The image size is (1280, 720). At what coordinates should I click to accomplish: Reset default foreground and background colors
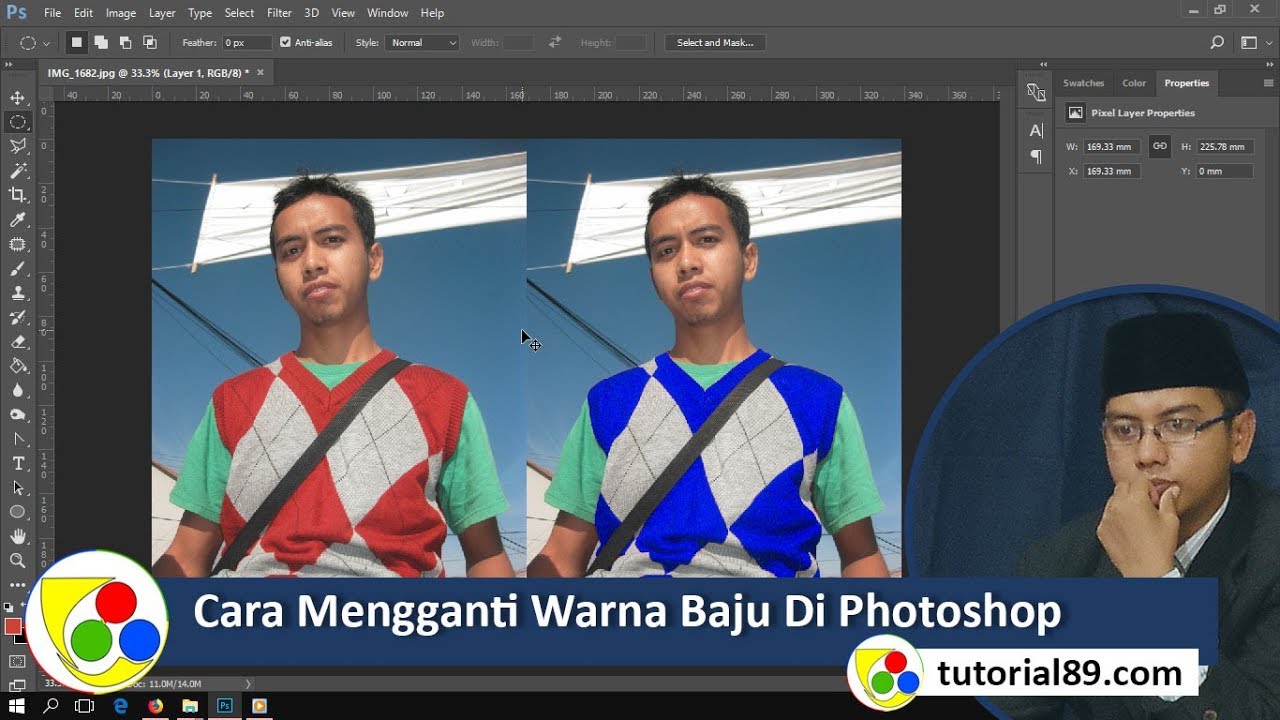tap(9, 607)
